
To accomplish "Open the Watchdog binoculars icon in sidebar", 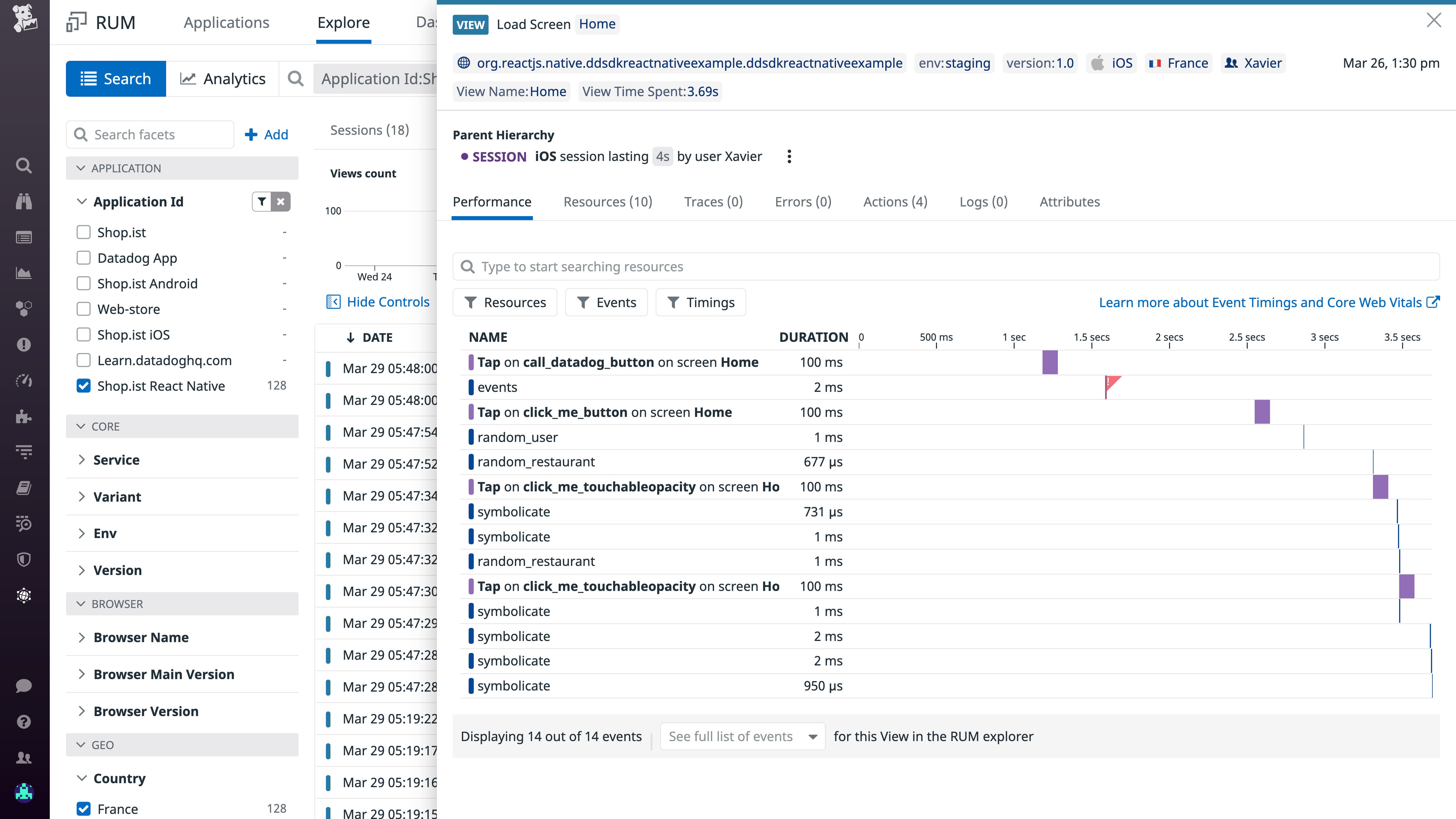I will point(24,201).
